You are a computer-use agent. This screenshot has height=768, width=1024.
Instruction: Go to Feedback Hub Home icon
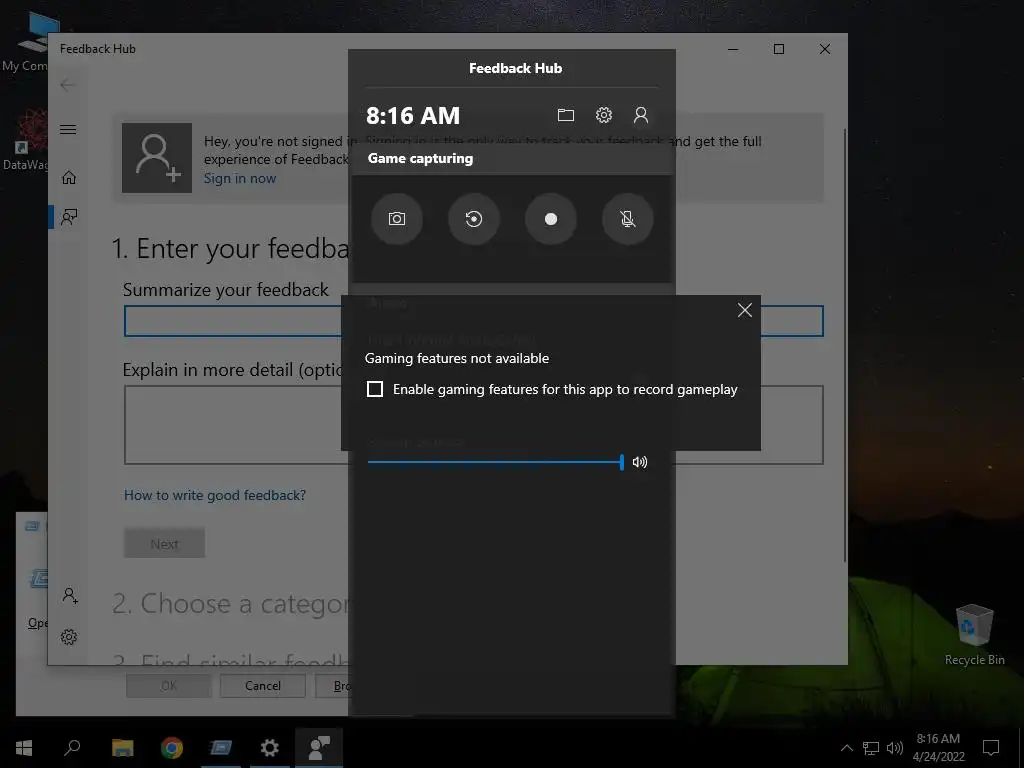(69, 178)
